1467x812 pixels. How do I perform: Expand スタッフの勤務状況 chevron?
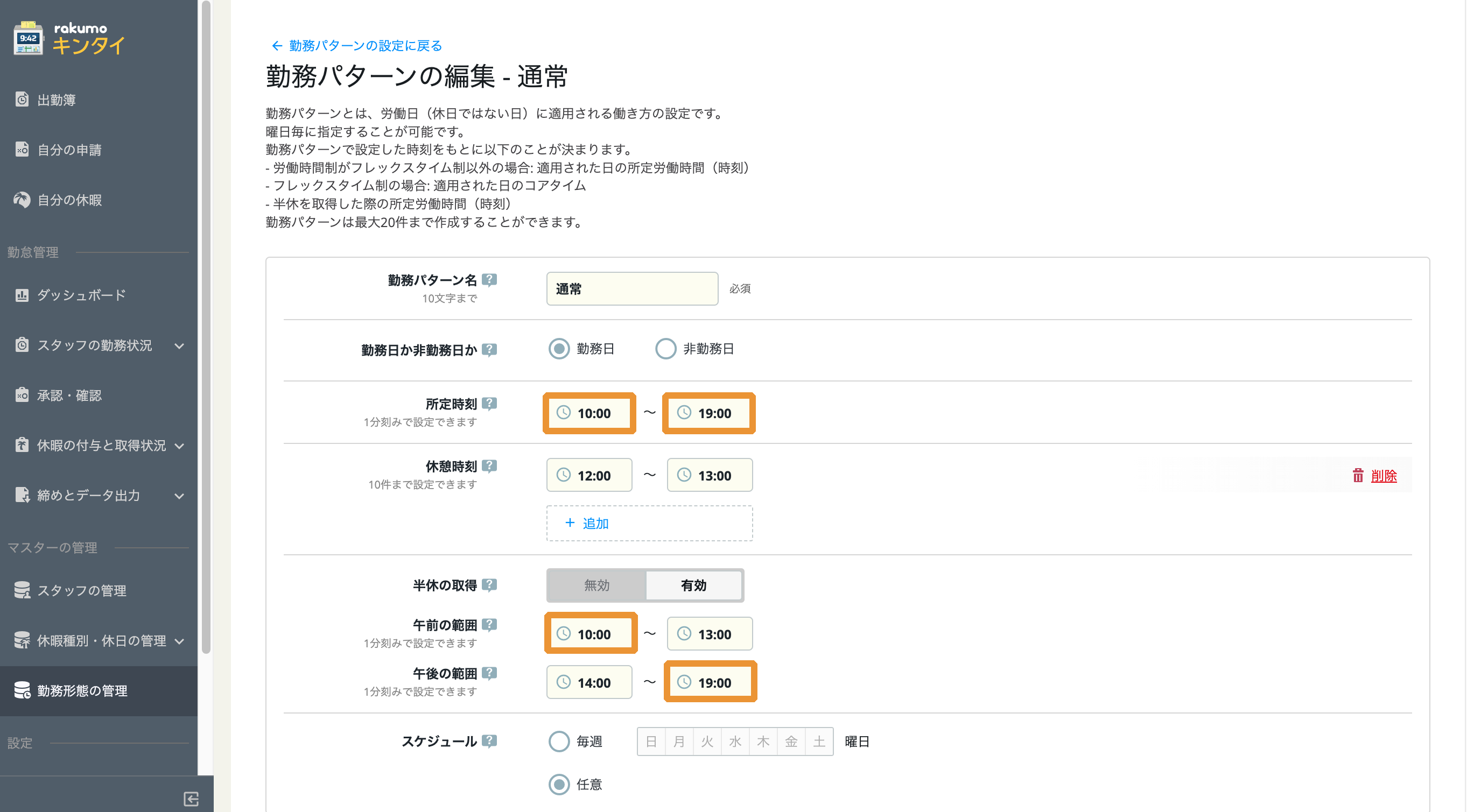(179, 345)
